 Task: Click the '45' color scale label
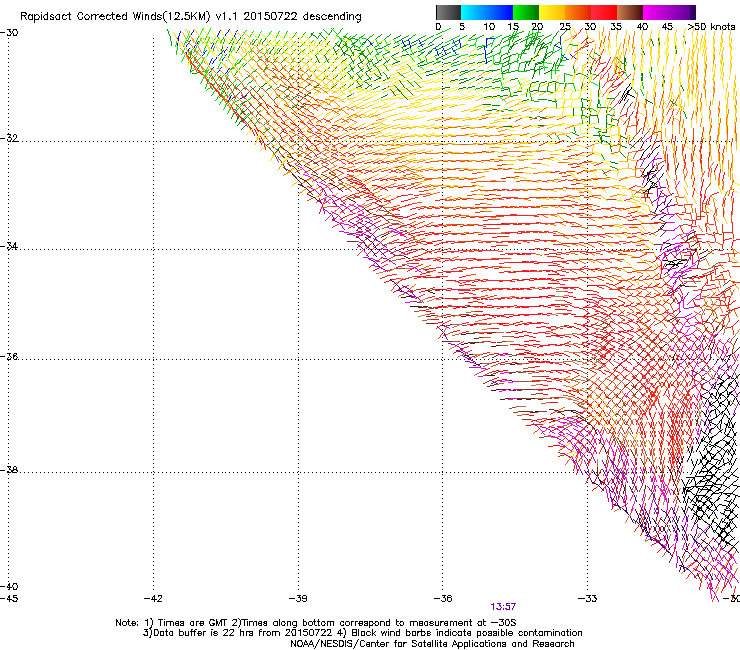point(667,27)
